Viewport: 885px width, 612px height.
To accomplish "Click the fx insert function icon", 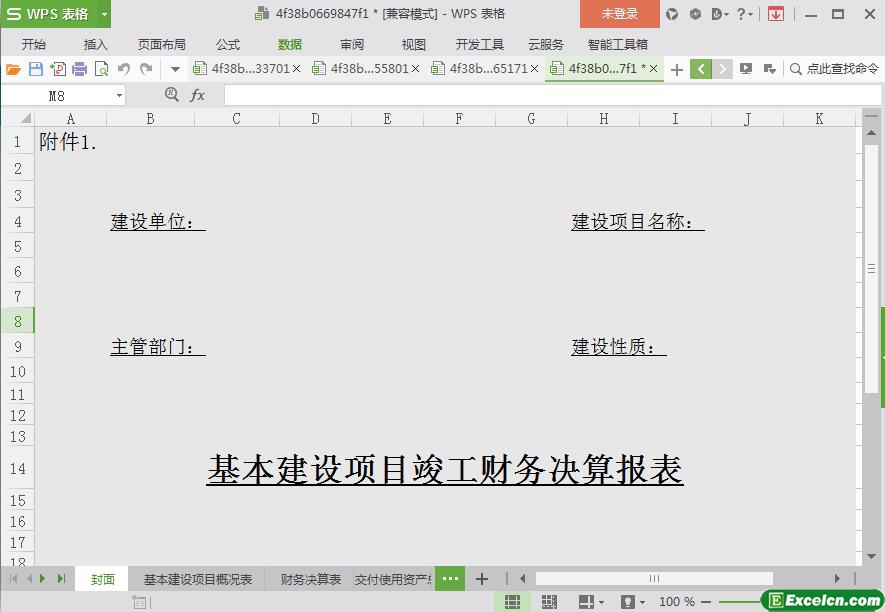I will 197,95.
